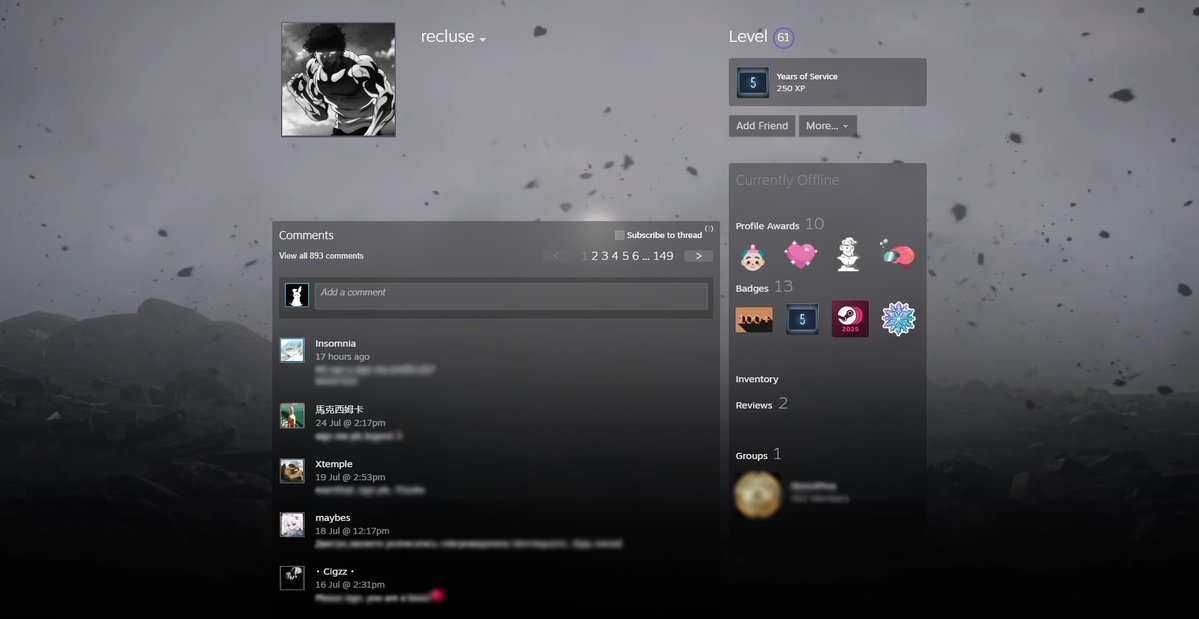Click the 250 XP text
Viewport: 1199px width, 619px height.
pos(791,89)
